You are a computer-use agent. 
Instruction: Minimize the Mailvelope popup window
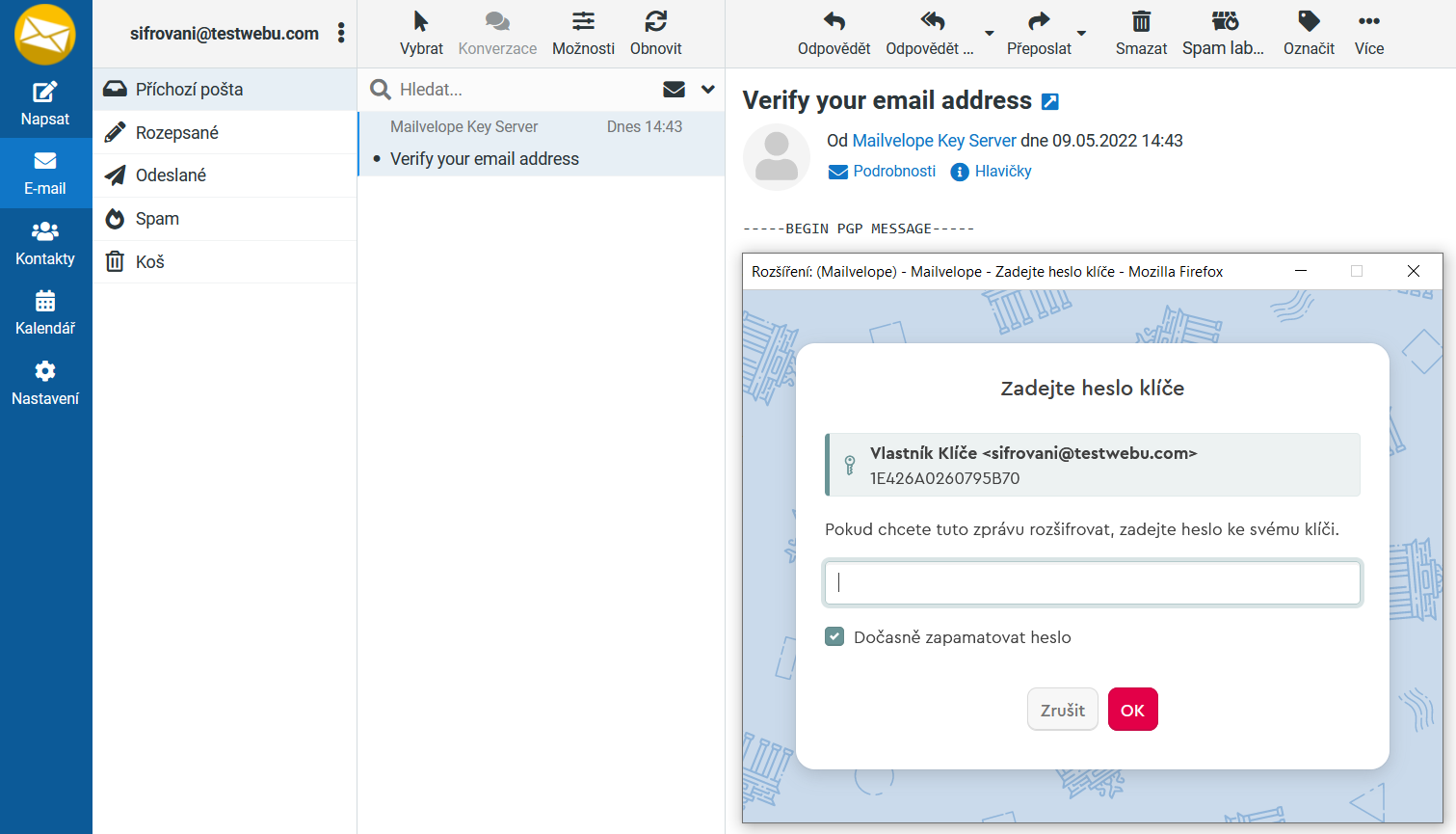coord(1301,271)
